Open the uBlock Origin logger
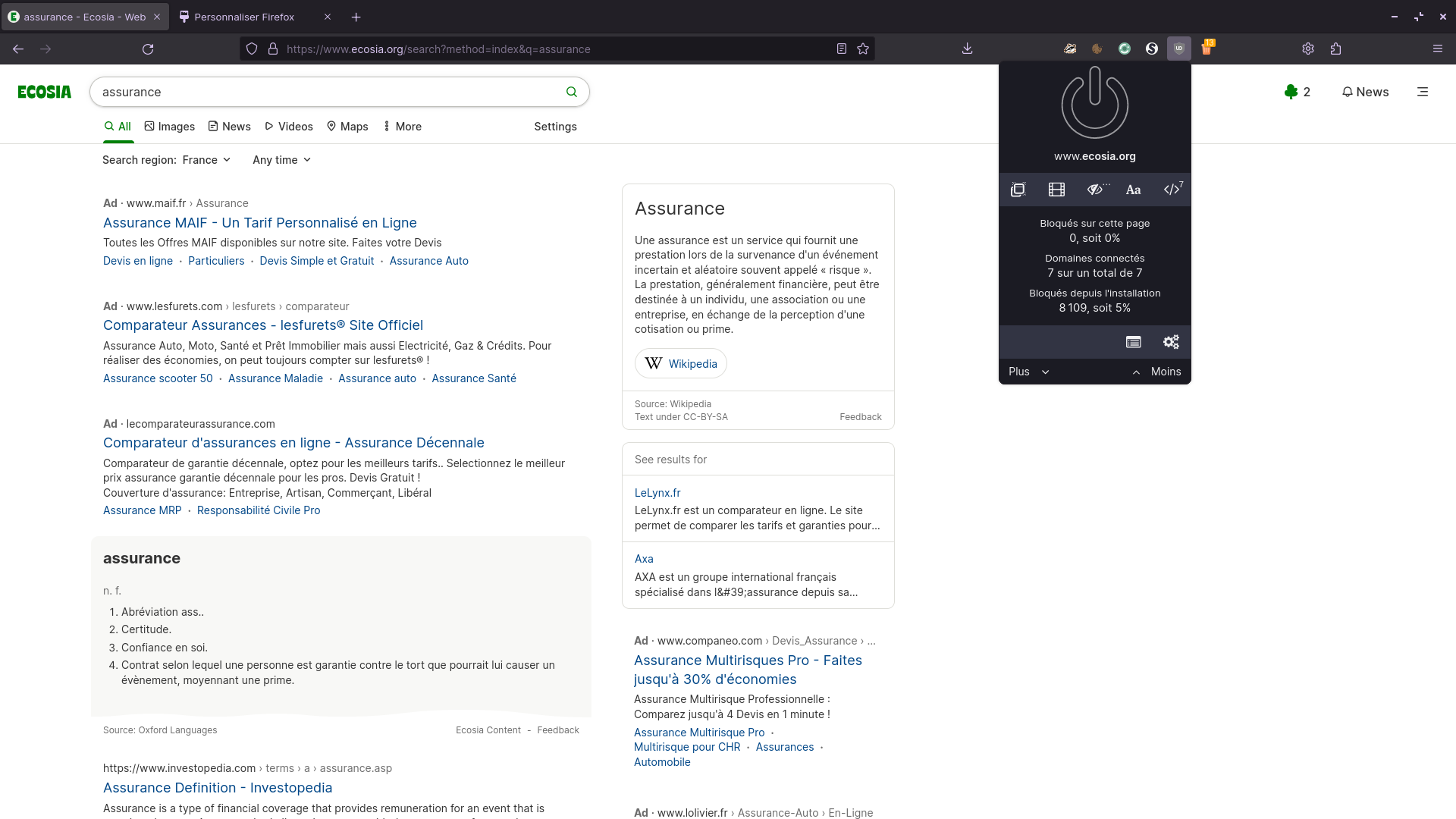 (1133, 342)
